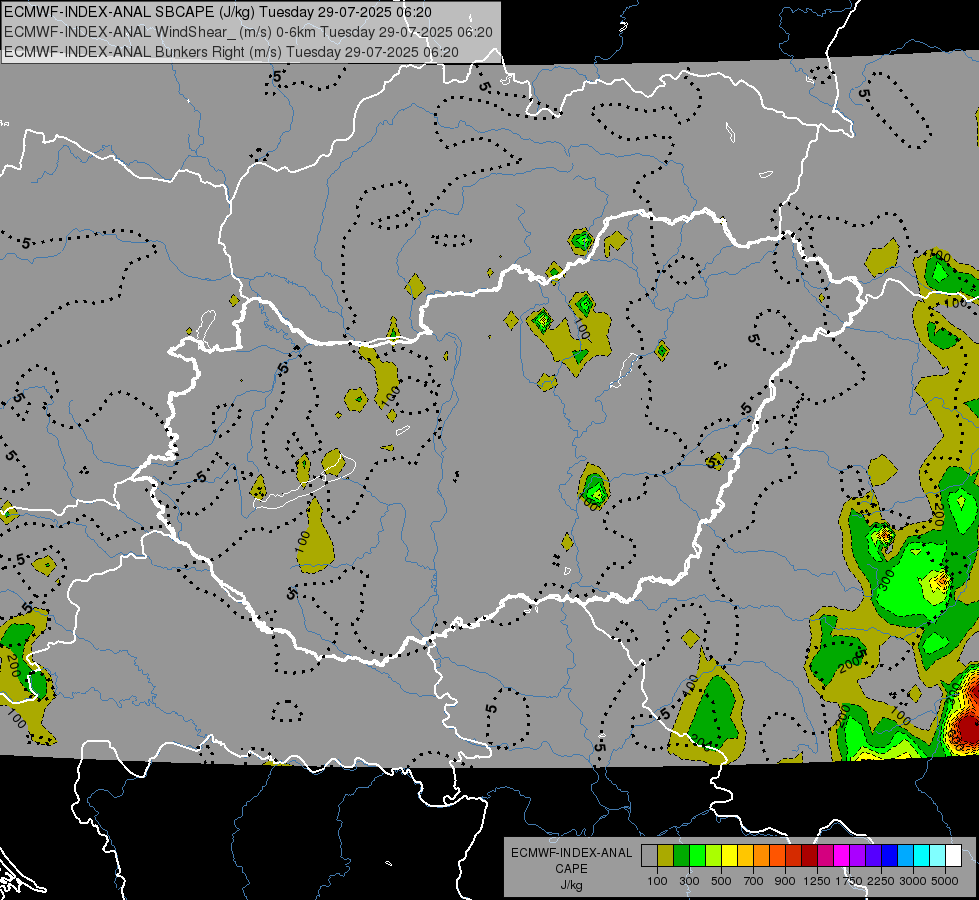Click the 100 value under the legend
Image resolution: width=979 pixels, height=900 pixels.
(657, 881)
